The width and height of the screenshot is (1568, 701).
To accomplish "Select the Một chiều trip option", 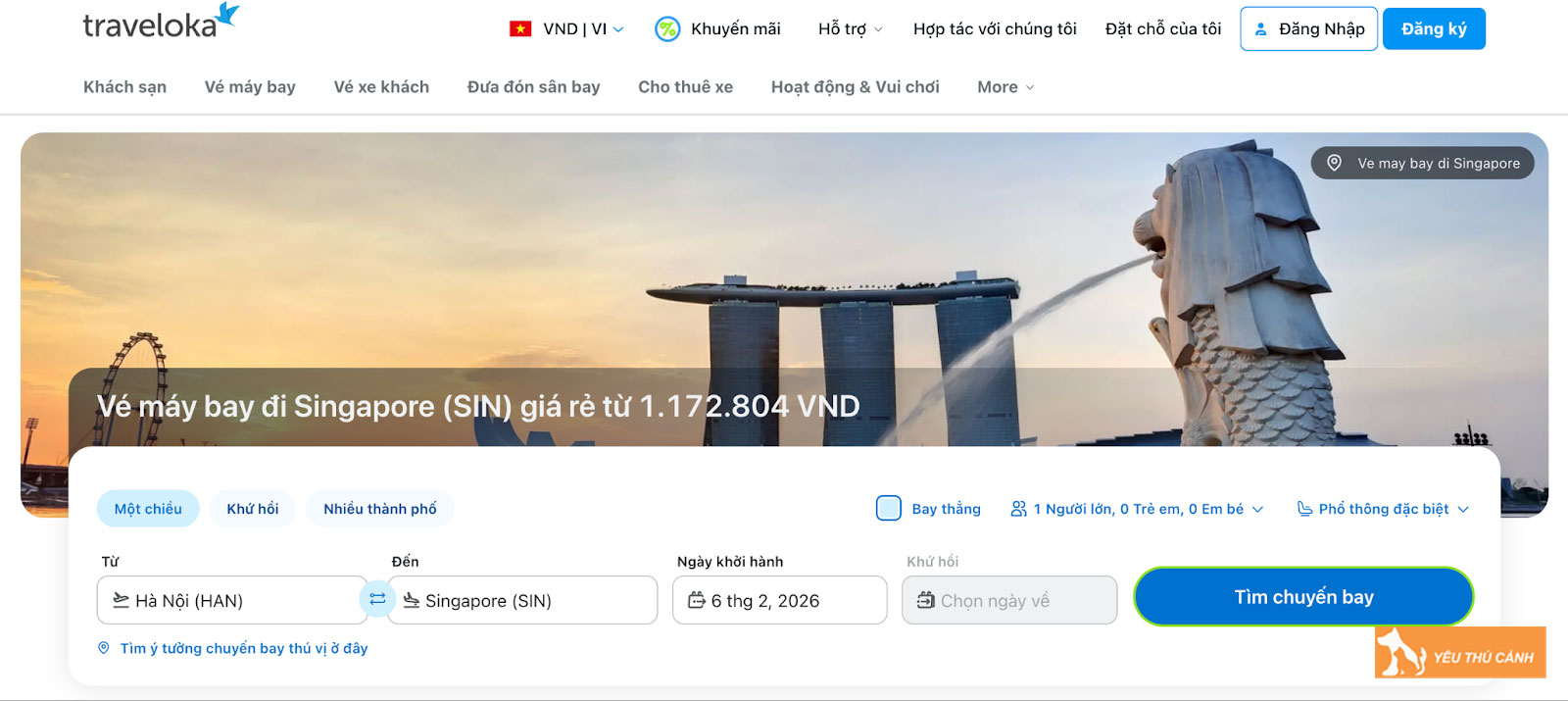I will point(148,509).
